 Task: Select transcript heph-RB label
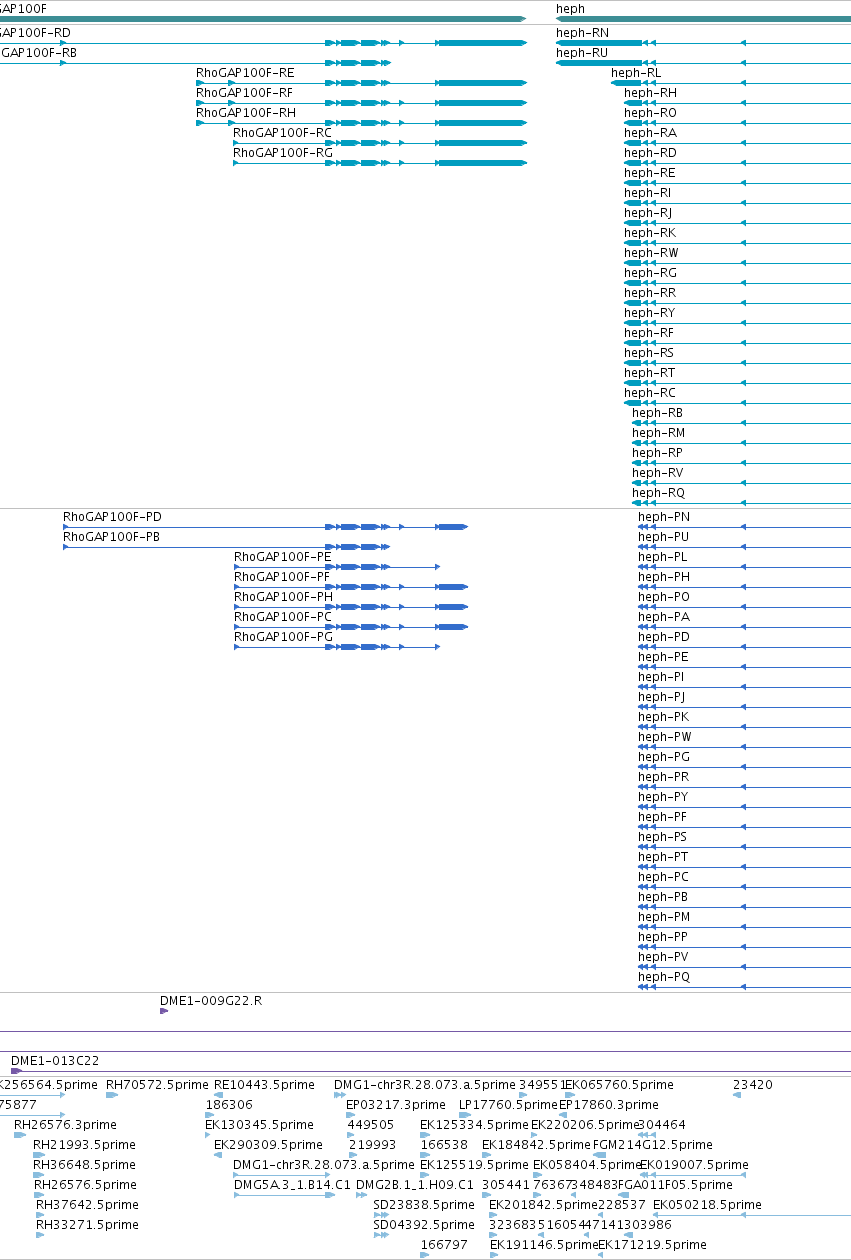(658, 413)
